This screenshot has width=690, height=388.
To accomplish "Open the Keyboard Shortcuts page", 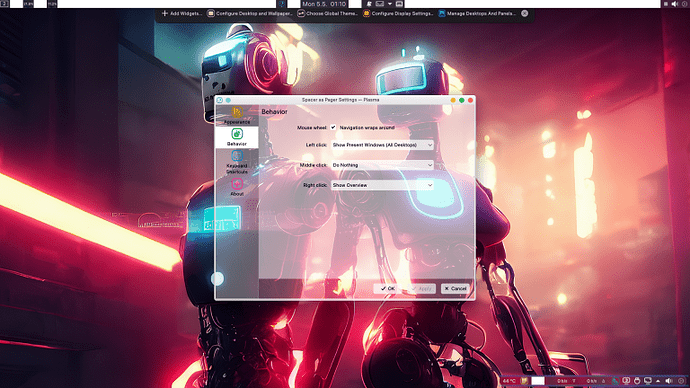I will 237,162.
